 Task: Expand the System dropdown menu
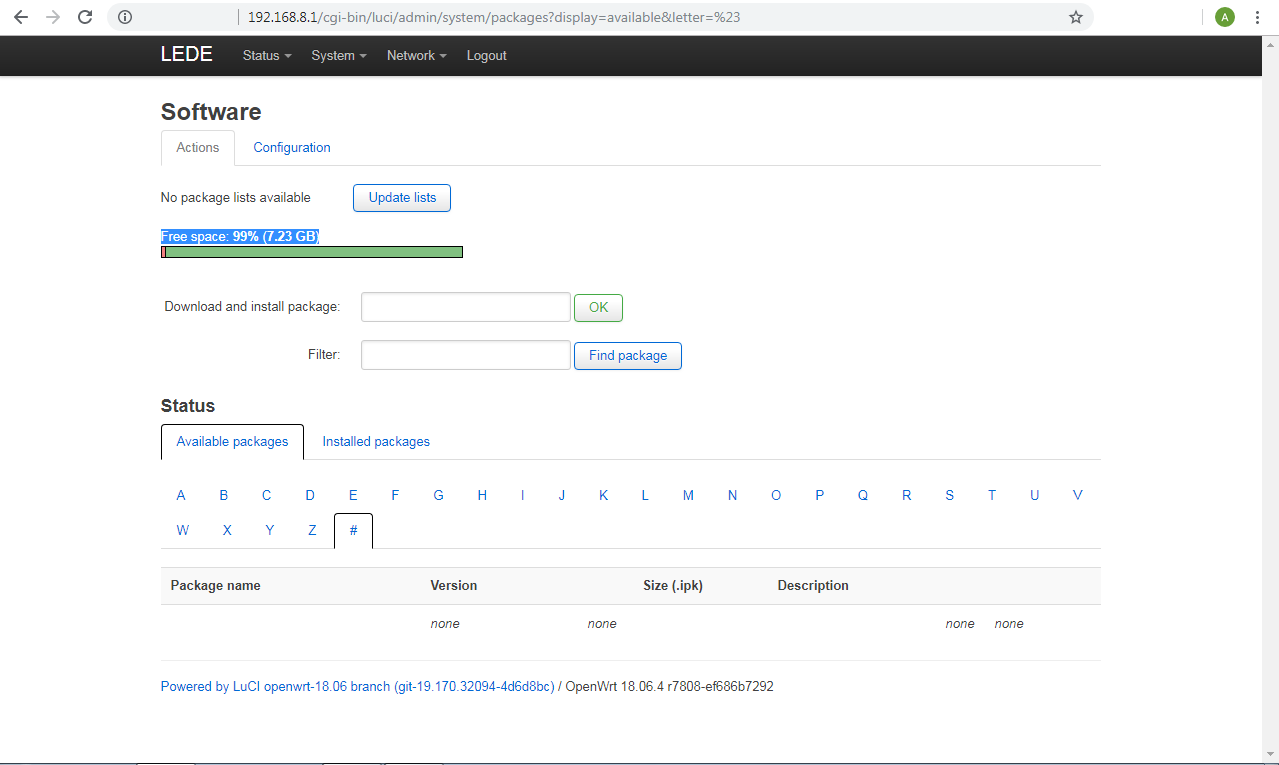click(x=339, y=56)
